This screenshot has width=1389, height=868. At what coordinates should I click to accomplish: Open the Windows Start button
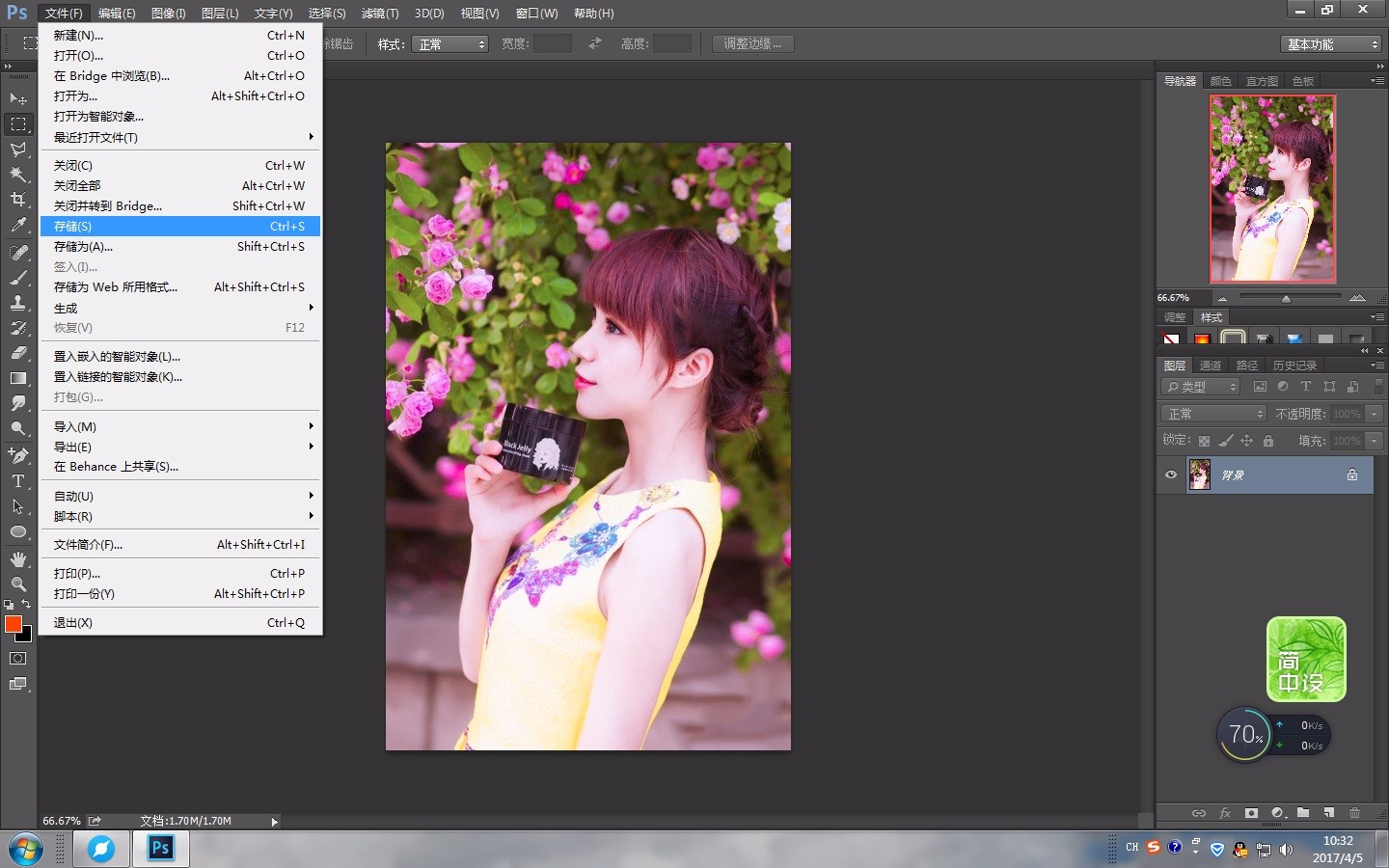pos(26,850)
